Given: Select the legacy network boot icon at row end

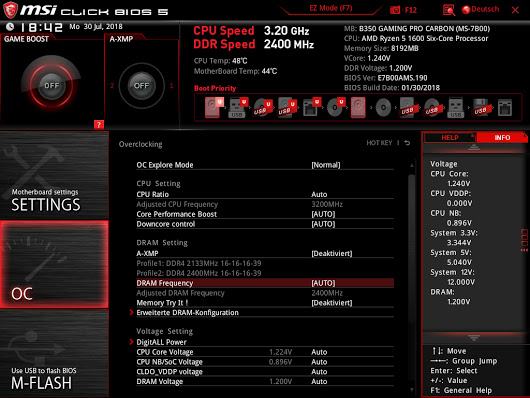Looking at the screenshot, I should [x=505, y=108].
